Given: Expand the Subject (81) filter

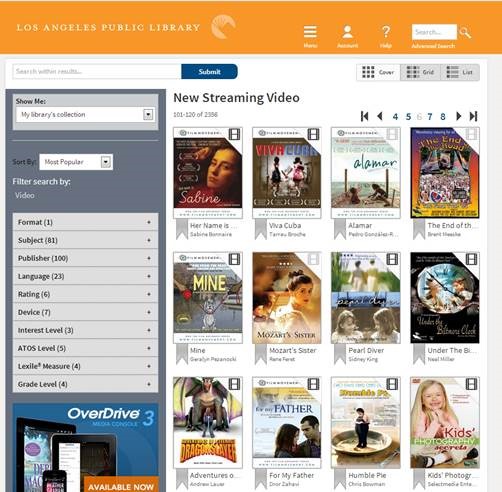Looking at the screenshot, I should click(85, 240).
